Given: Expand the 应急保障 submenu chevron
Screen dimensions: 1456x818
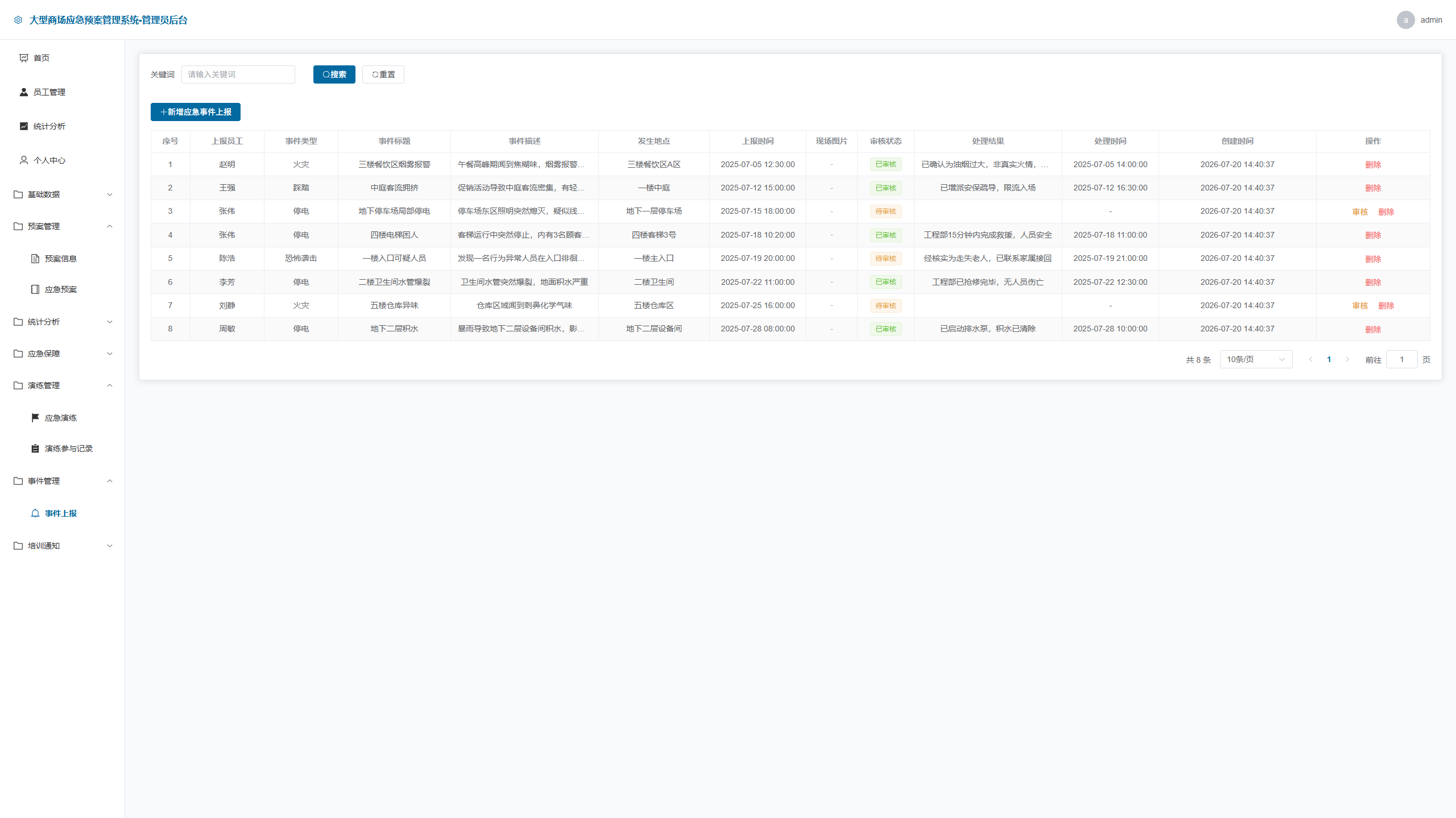Looking at the screenshot, I should pos(110,354).
